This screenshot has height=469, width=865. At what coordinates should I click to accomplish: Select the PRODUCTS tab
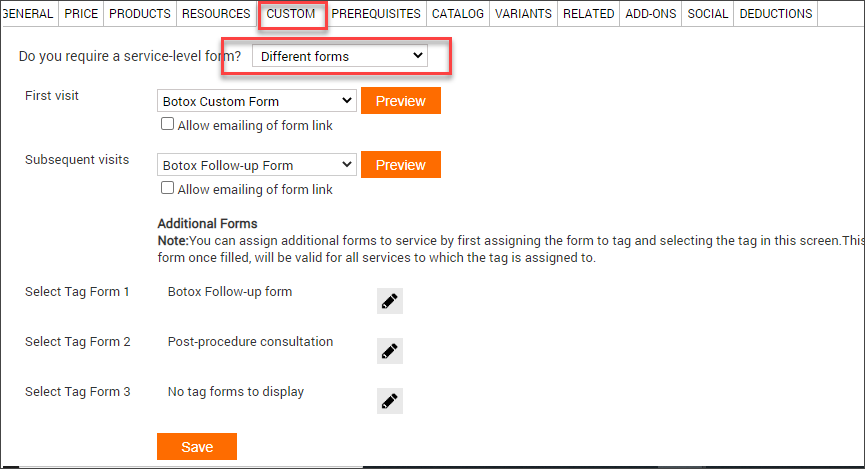click(x=140, y=13)
